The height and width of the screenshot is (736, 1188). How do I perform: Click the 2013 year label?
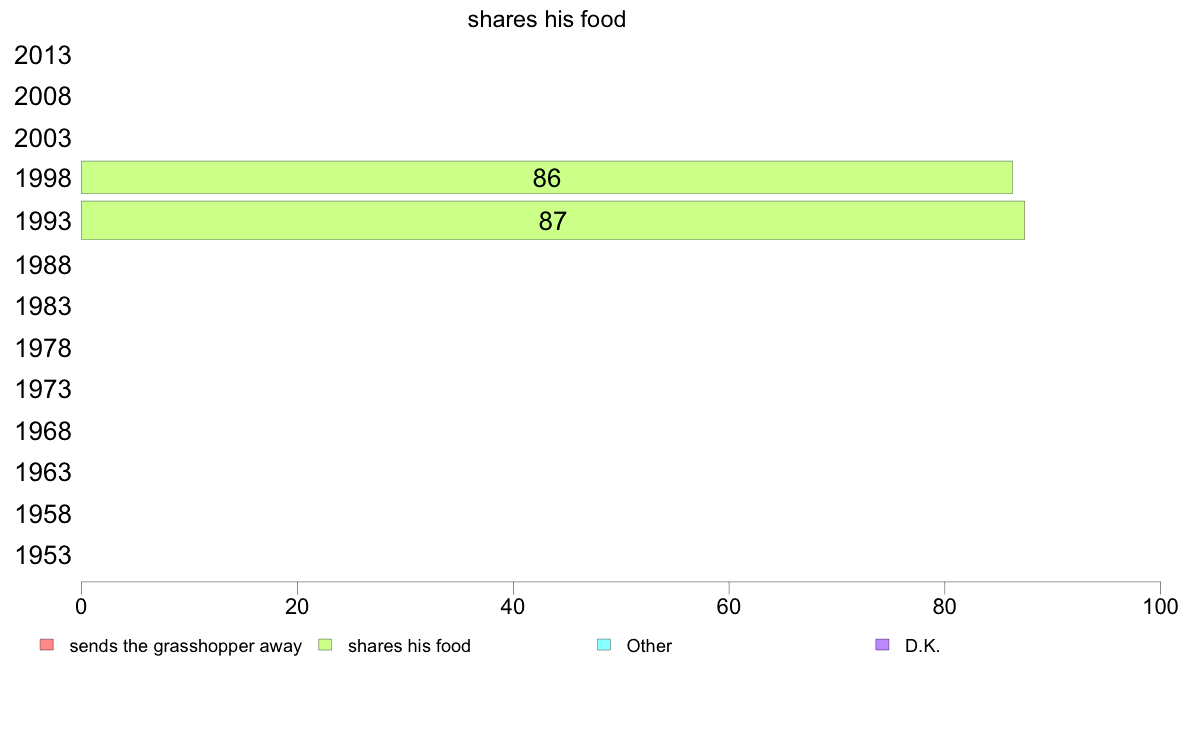42,55
